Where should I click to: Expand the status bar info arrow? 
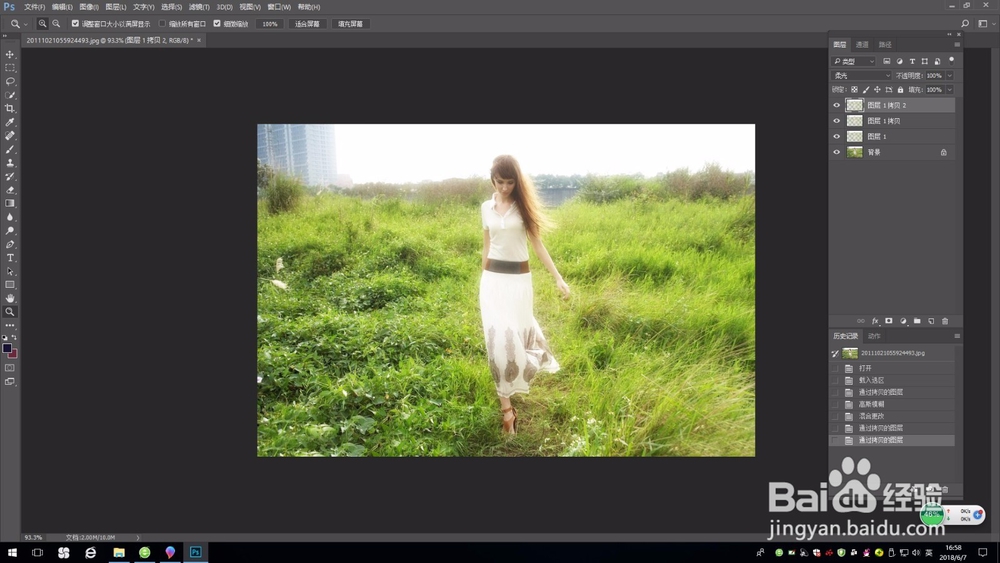[138, 537]
